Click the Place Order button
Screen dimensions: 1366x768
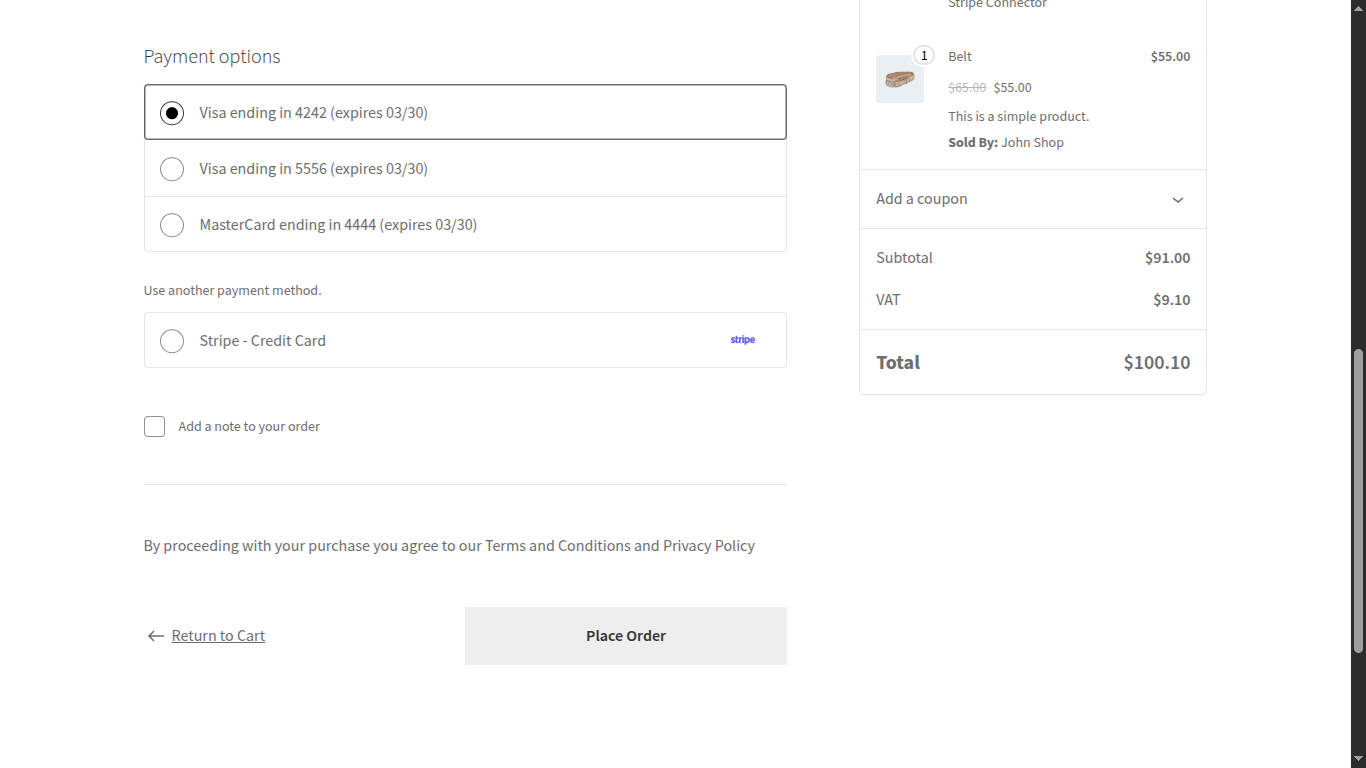(x=625, y=635)
